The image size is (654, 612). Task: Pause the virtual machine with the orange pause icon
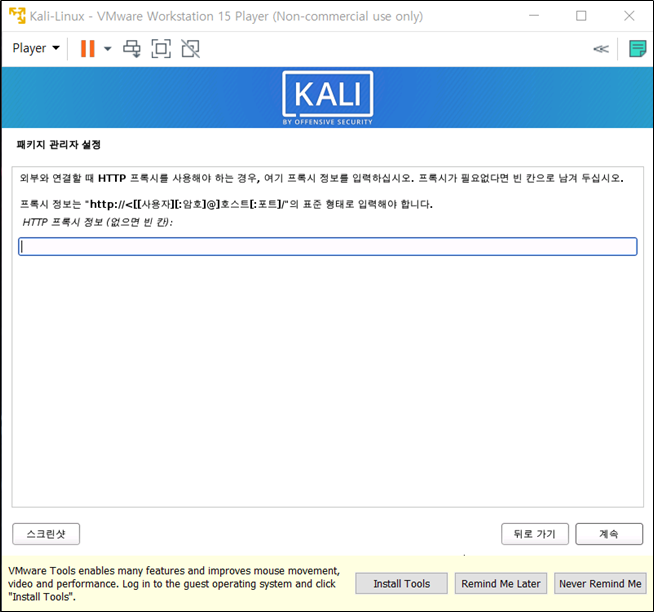tap(88, 48)
